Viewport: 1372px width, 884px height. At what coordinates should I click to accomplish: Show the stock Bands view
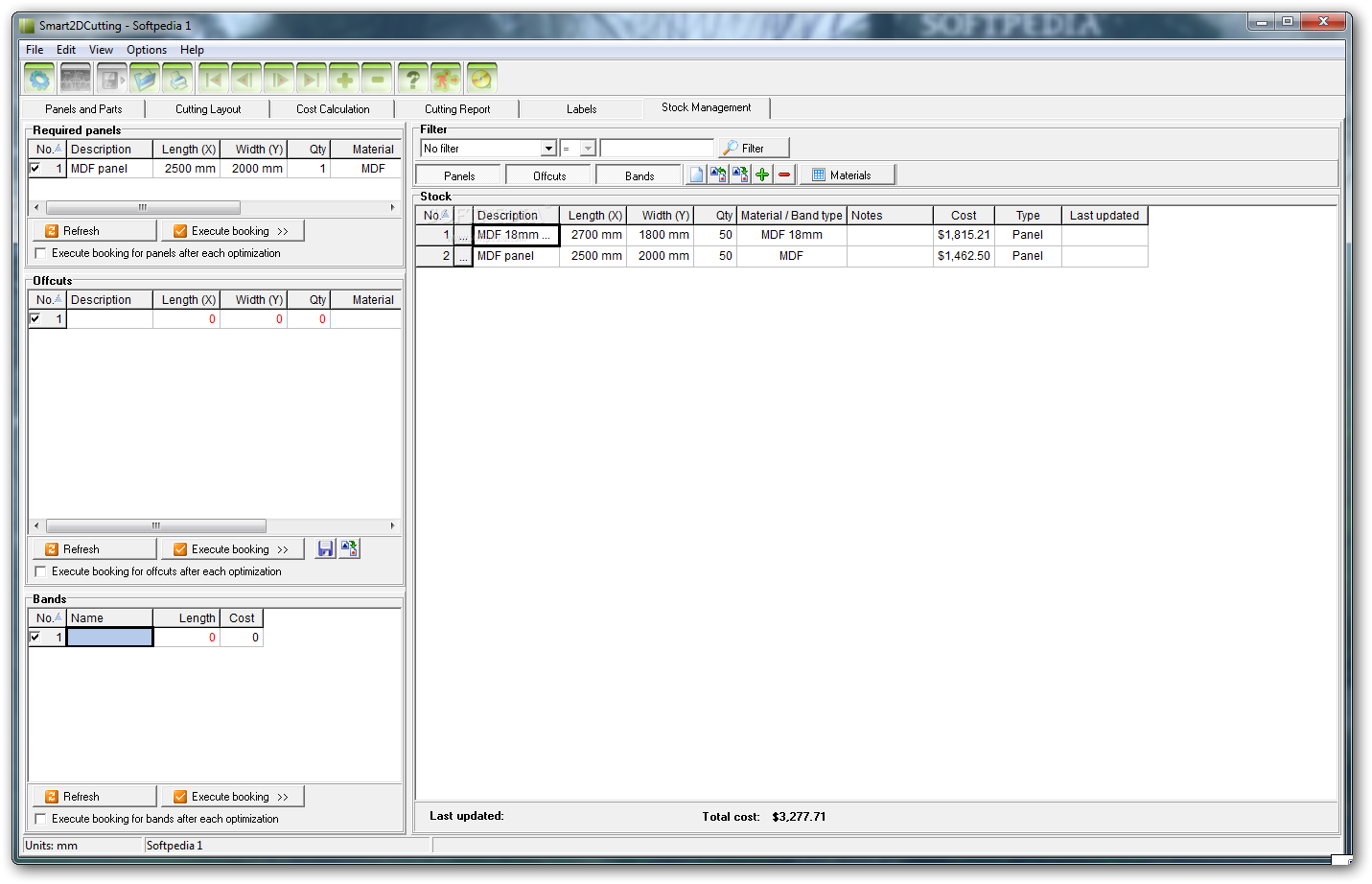[639, 176]
